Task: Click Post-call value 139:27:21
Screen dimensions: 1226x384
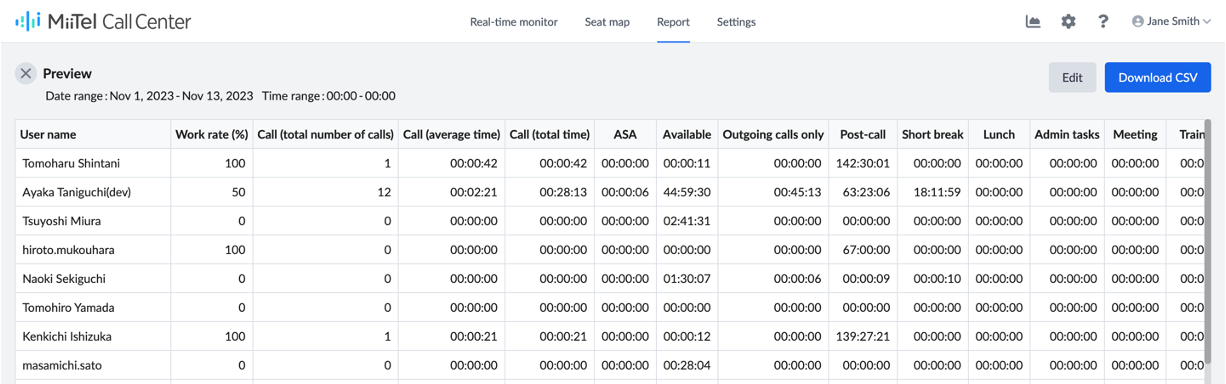Action: (863, 337)
